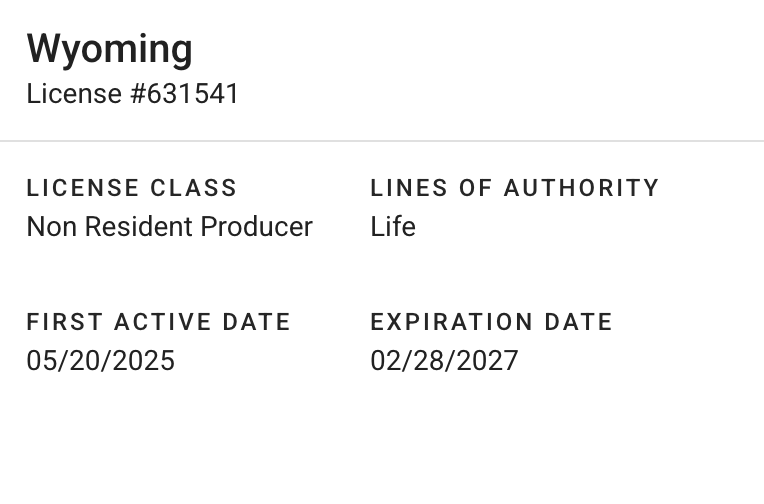This screenshot has width=764, height=504.
Task: Click the License #631541 subtitle text
Action: 133,94
